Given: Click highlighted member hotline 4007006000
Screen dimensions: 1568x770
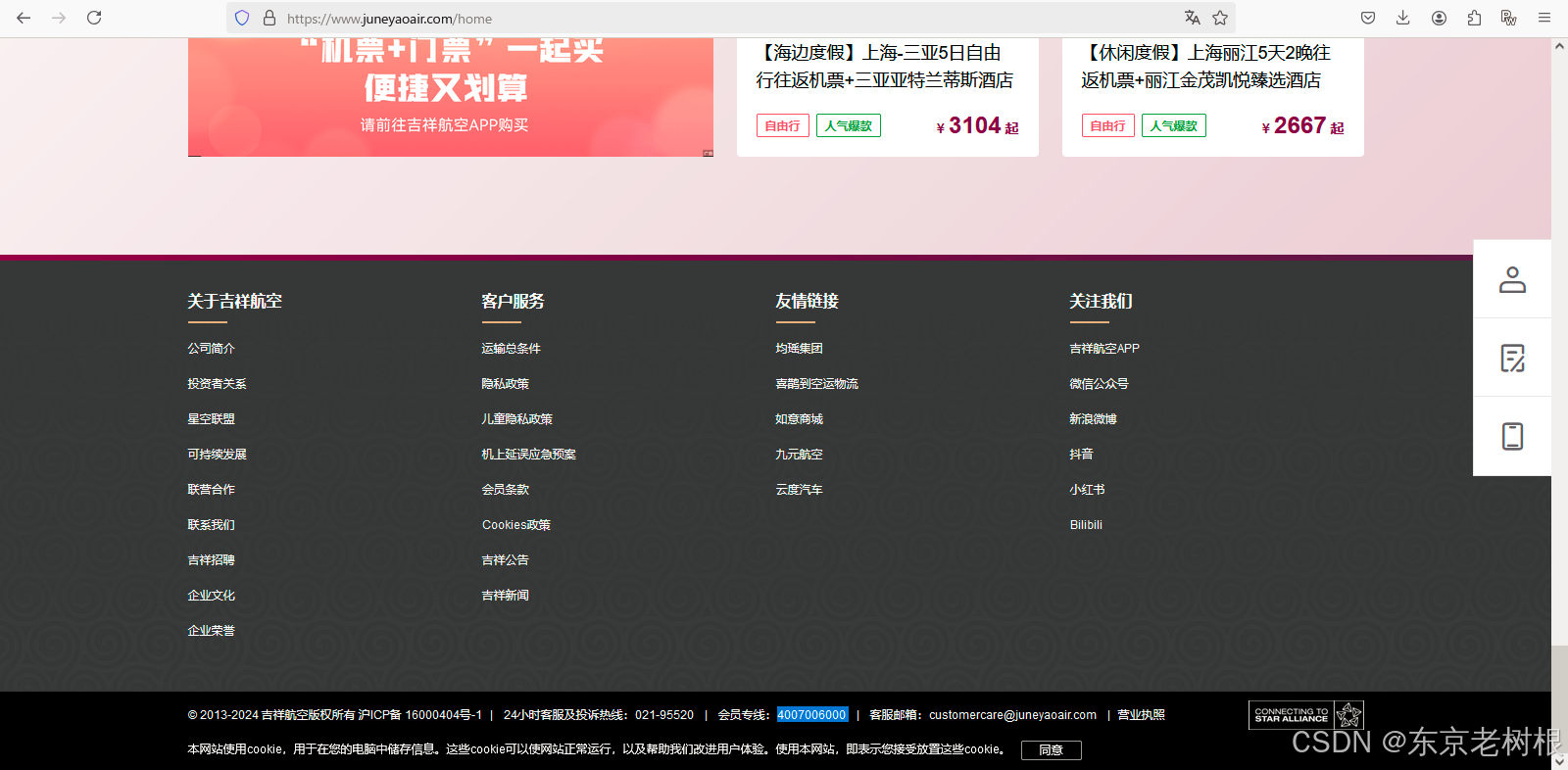Looking at the screenshot, I should pos(812,715).
